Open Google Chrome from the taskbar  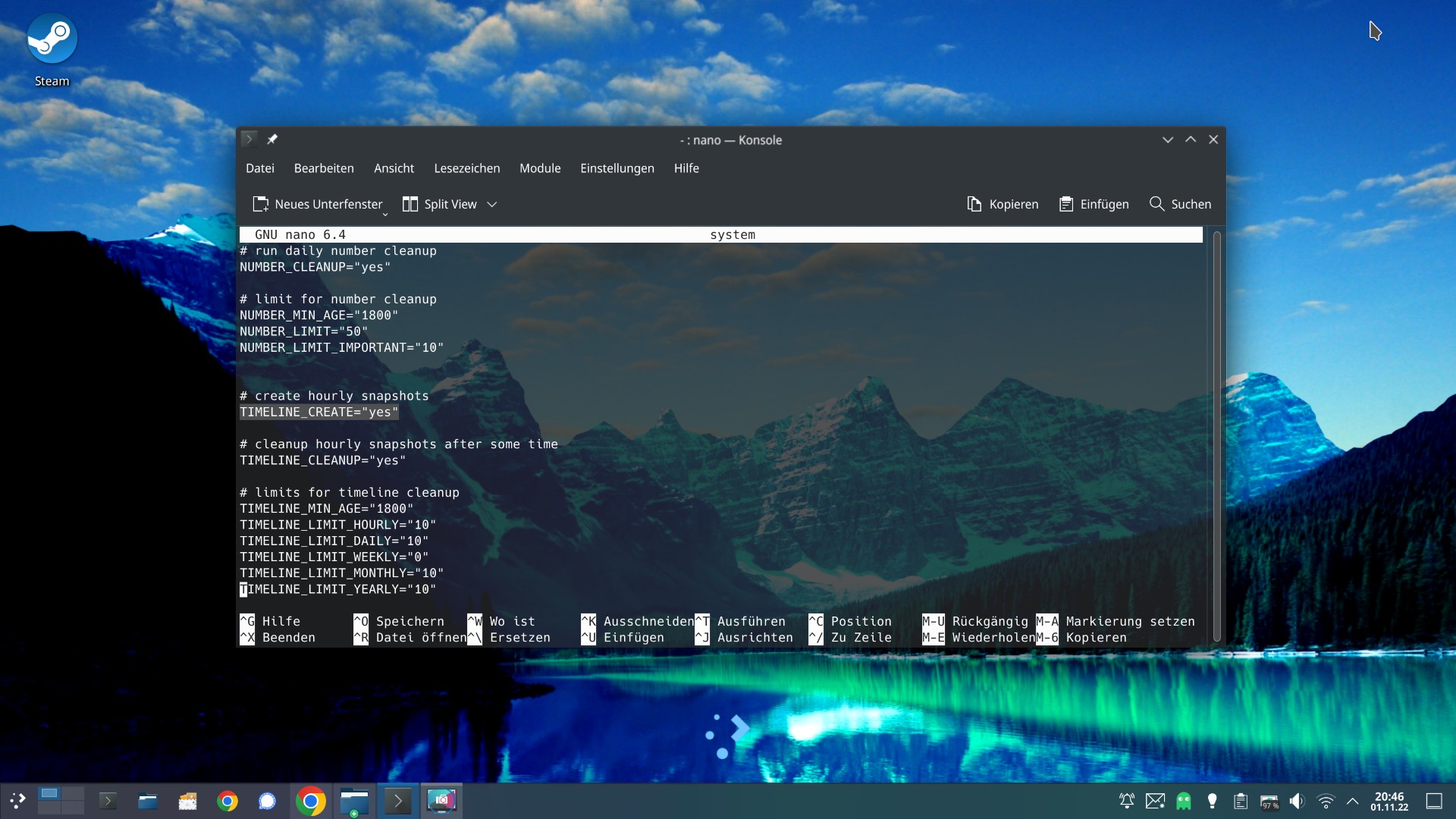227,801
